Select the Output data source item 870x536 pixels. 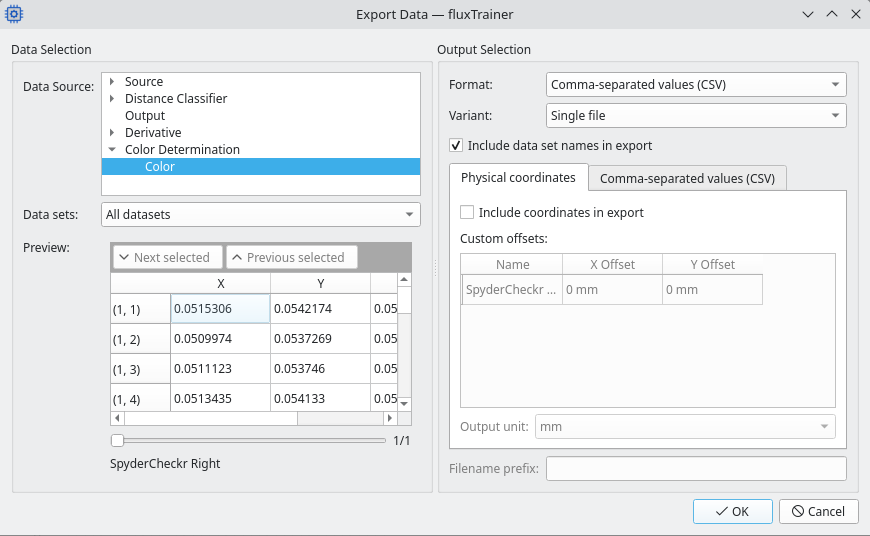point(261,115)
